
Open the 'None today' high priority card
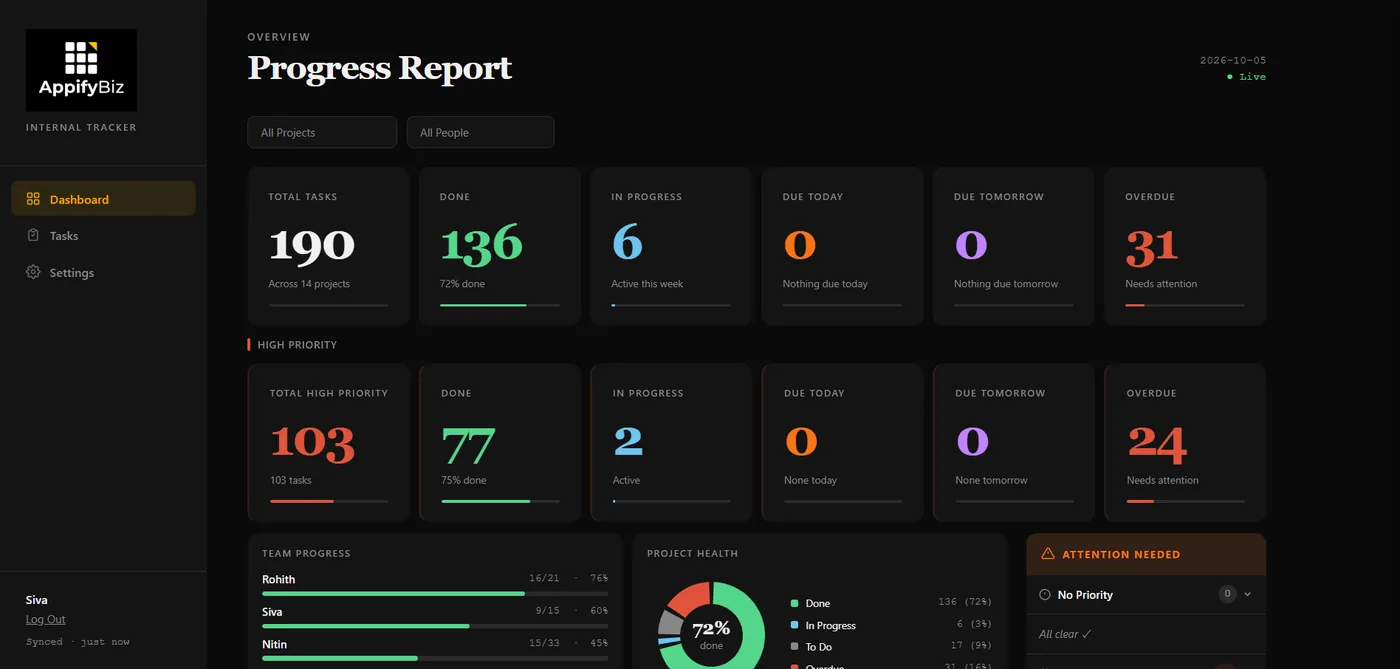pos(842,442)
